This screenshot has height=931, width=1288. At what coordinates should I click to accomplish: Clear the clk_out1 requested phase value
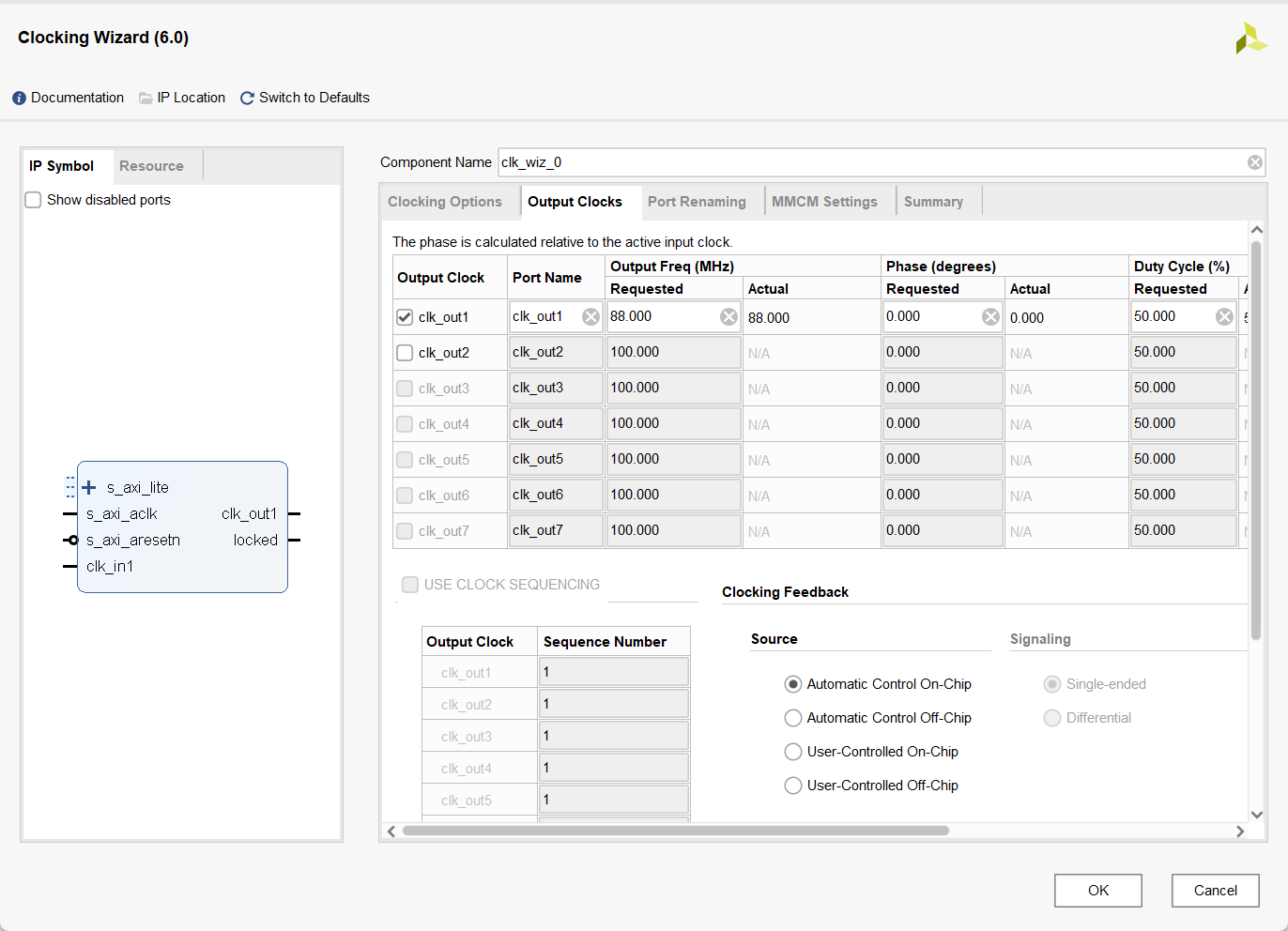[x=990, y=317]
